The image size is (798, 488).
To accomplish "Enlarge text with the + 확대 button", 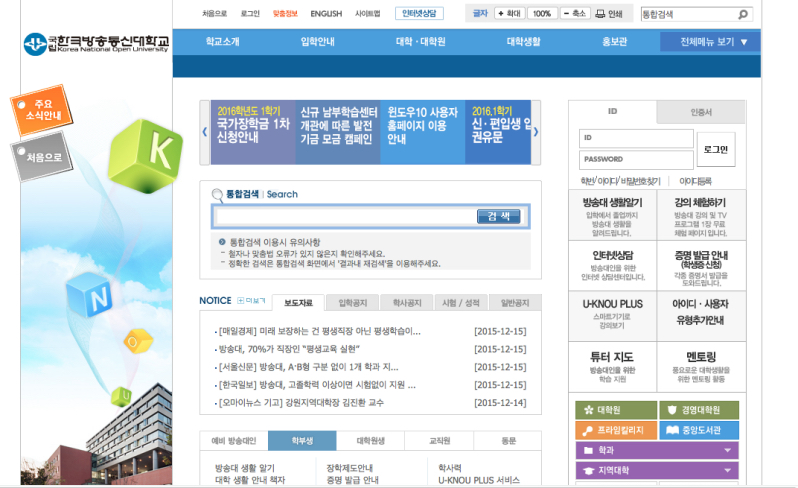I will 510,14.
